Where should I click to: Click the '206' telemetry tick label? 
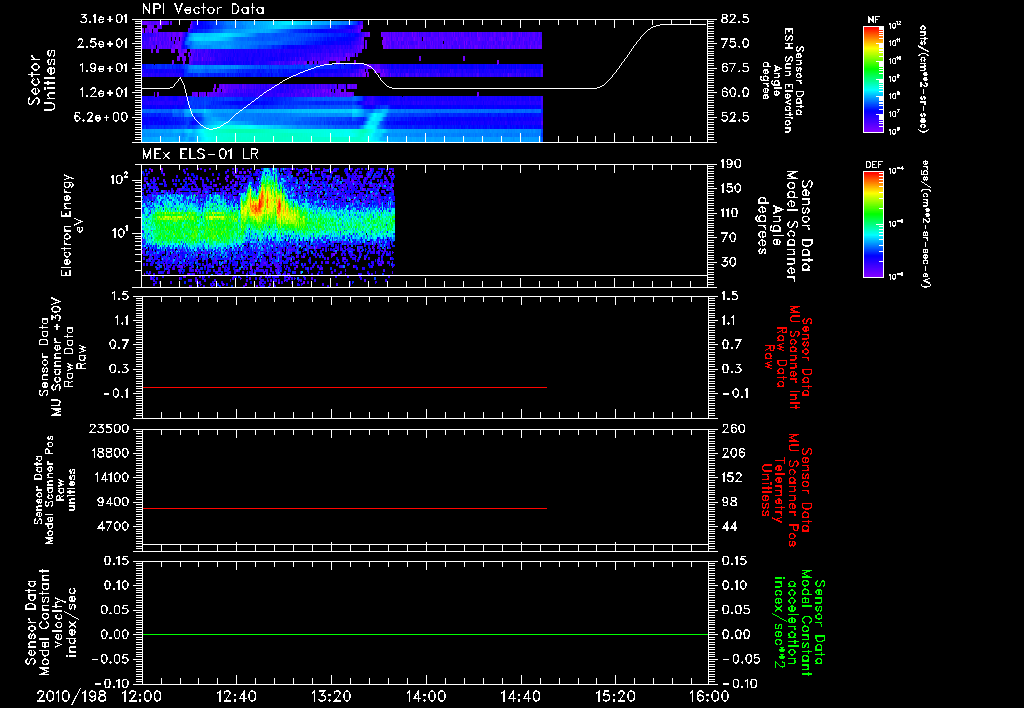[732, 453]
